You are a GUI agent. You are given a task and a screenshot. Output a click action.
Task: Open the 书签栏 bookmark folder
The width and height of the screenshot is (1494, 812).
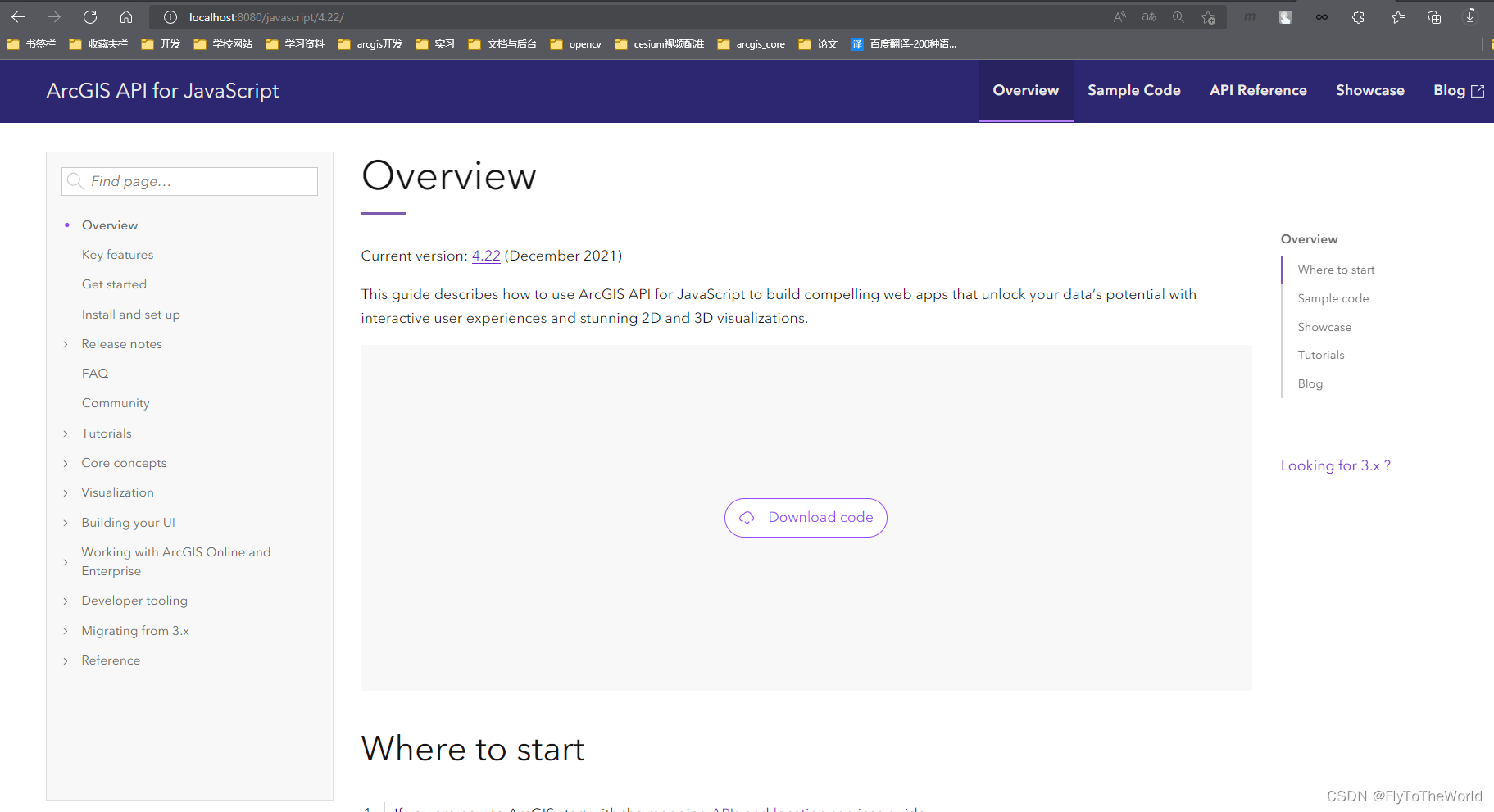pyautogui.click(x=31, y=44)
